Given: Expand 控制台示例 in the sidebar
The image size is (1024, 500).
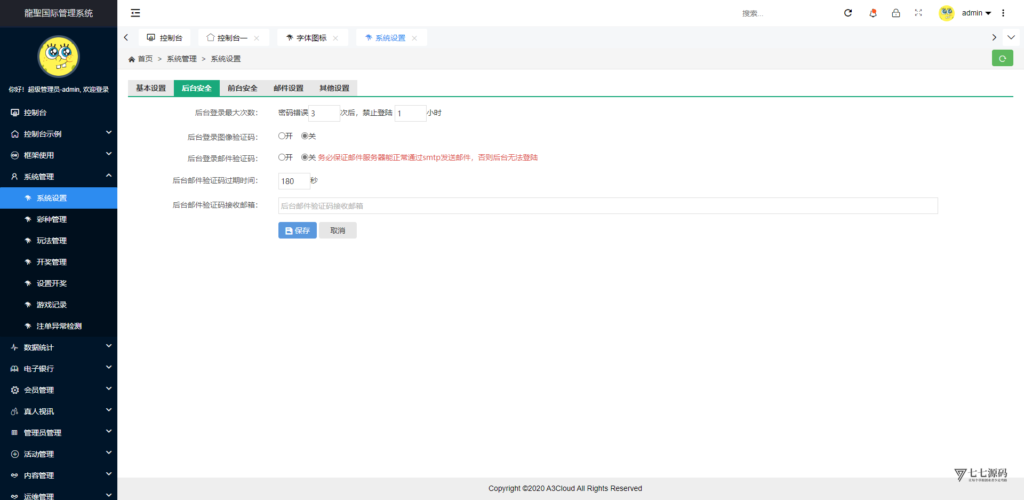Looking at the screenshot, I should (59, 134).
